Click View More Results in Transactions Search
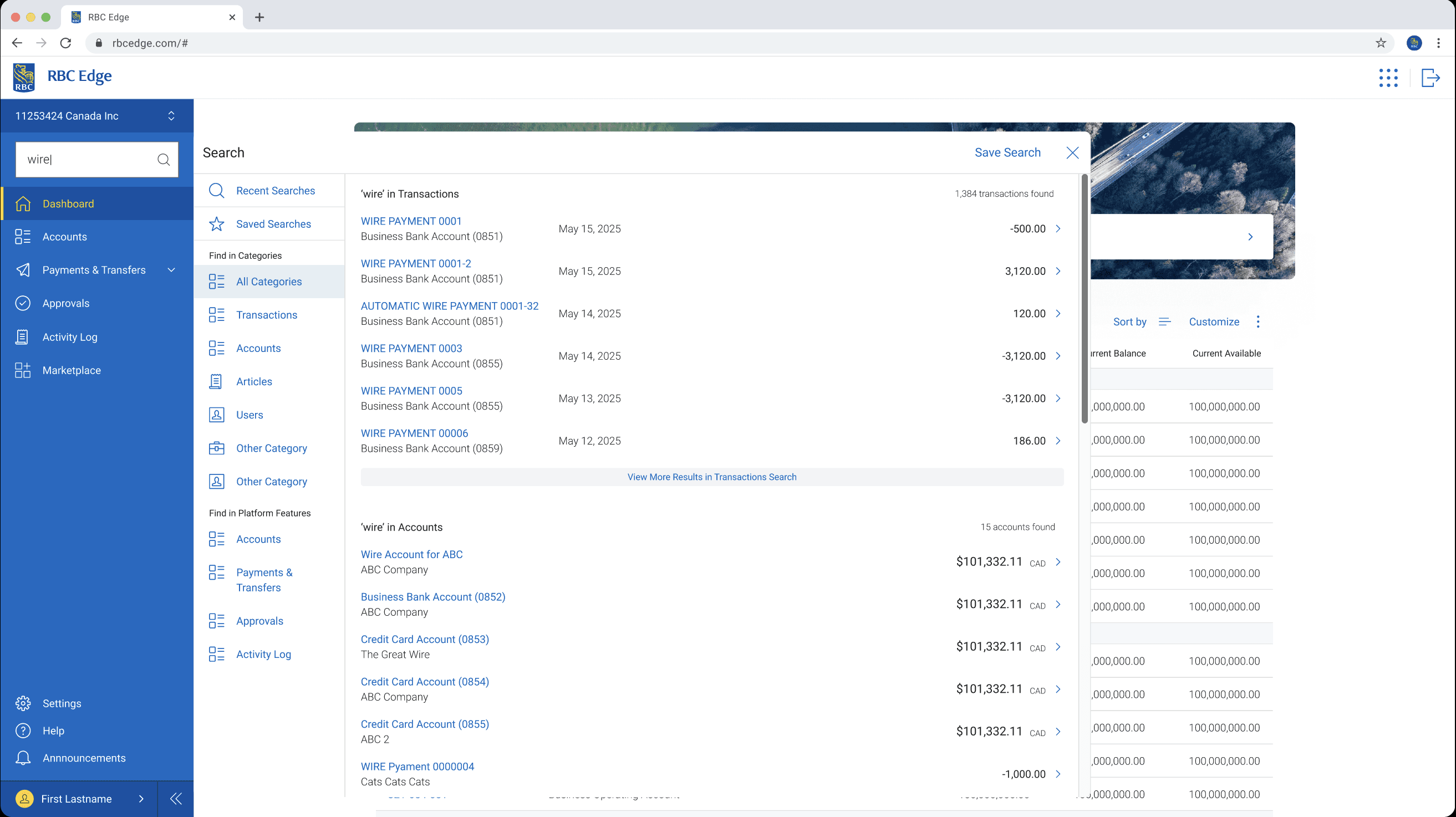The width and height of the screenshot is (1456, 817). [711, 477]
